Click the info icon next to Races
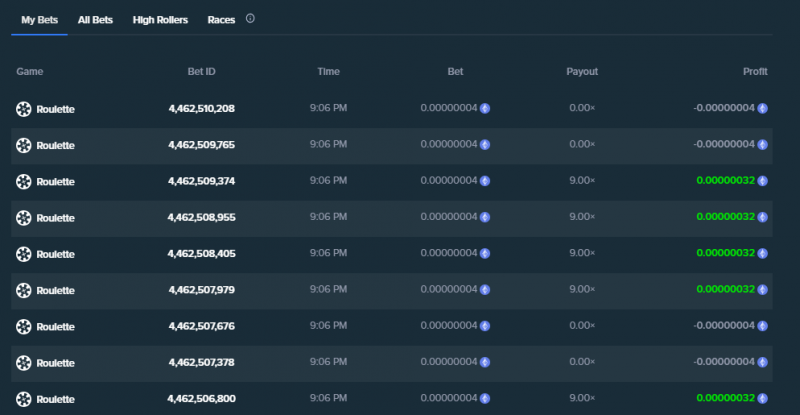The image size is (800, 415). [x=250, y=18]
